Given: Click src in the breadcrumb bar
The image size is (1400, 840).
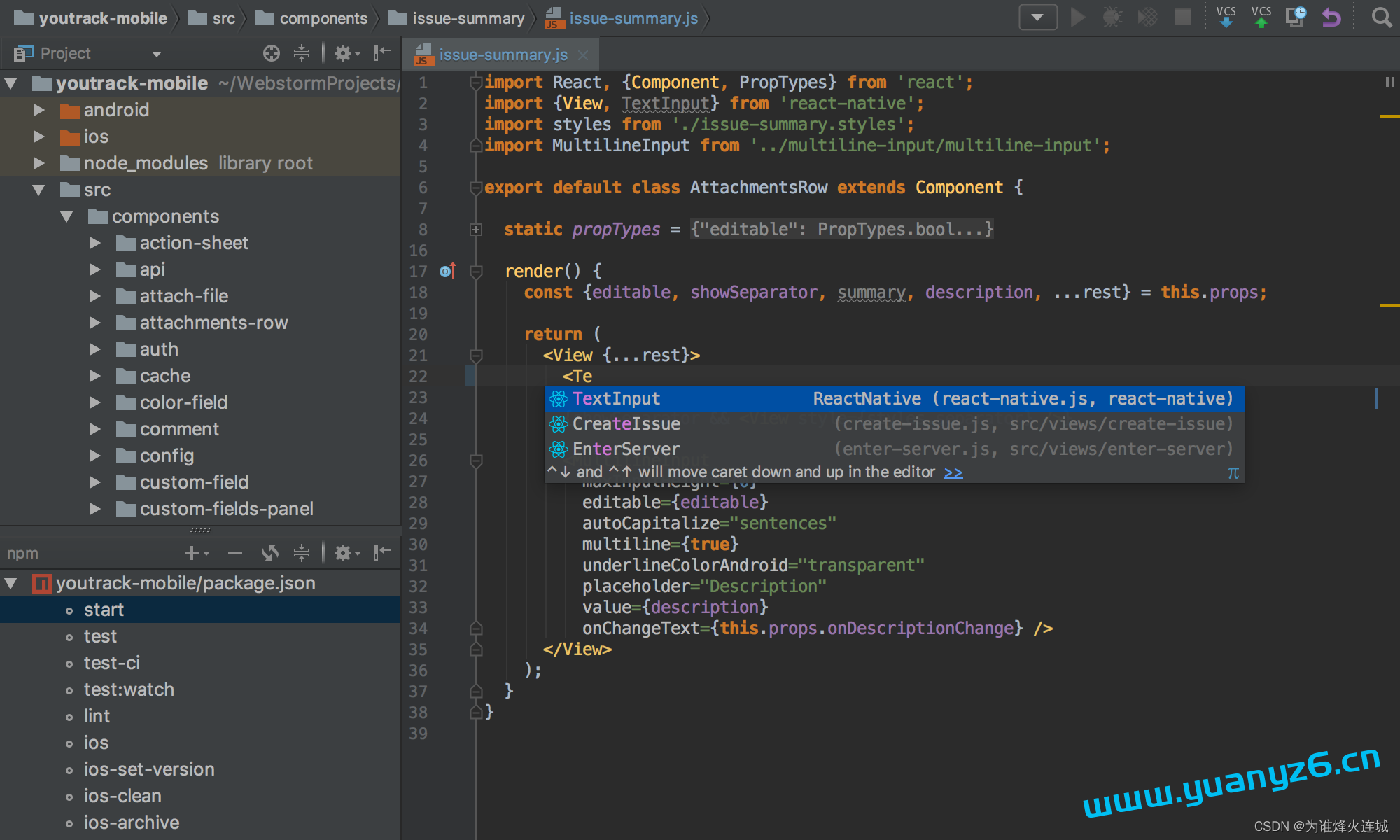Looking at the screenshot, I should (x=212, y=18).
